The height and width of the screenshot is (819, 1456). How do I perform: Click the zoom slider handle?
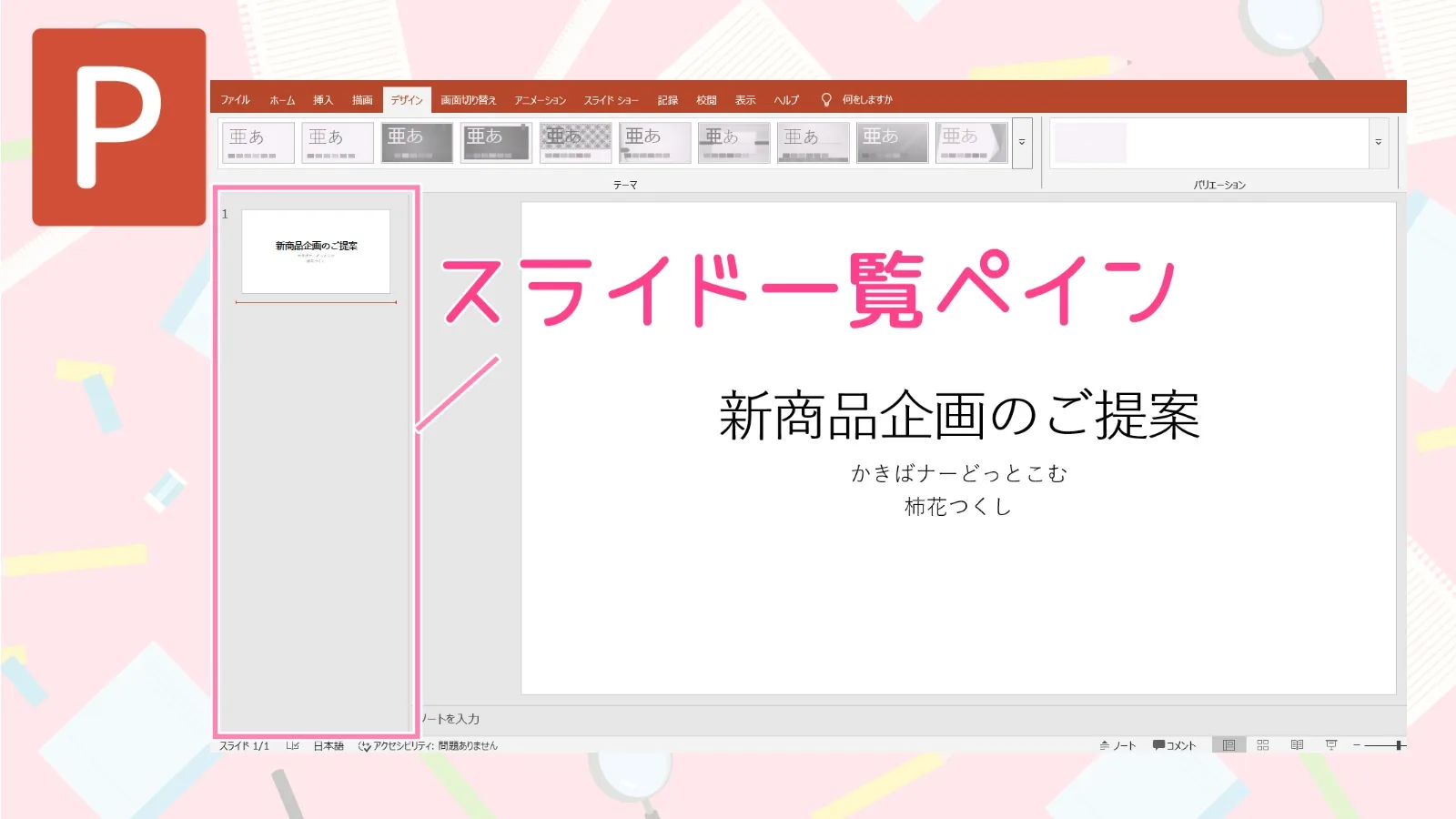pyautogui.click(x=1399, y=745)
